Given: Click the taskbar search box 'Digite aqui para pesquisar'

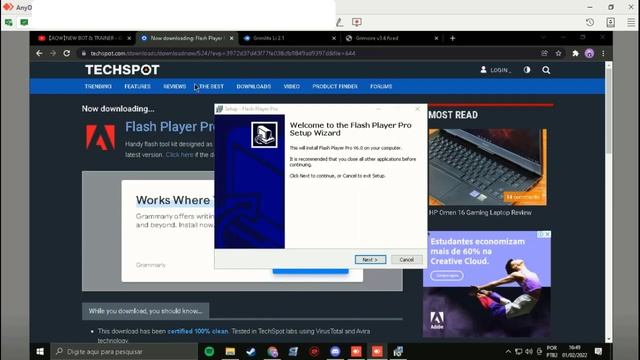Looking at the screenshot, I should point(124,351).
